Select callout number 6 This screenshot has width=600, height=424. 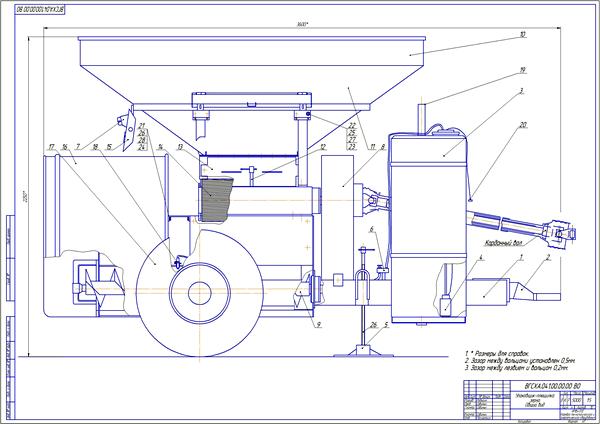[371, 229]
